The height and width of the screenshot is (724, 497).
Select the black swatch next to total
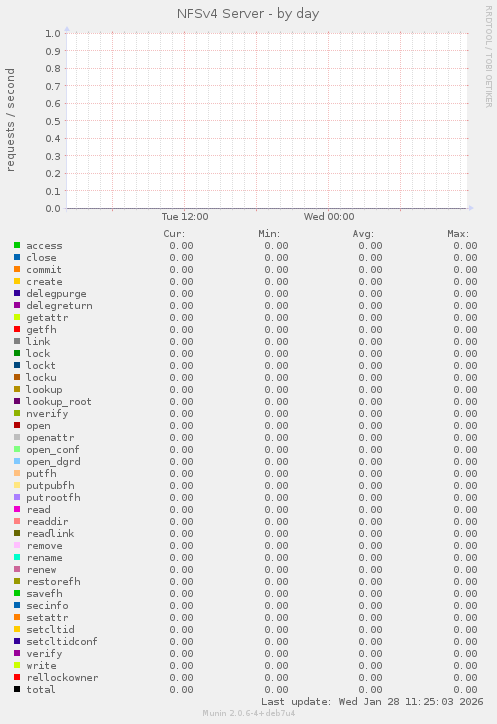coord(17,689)
